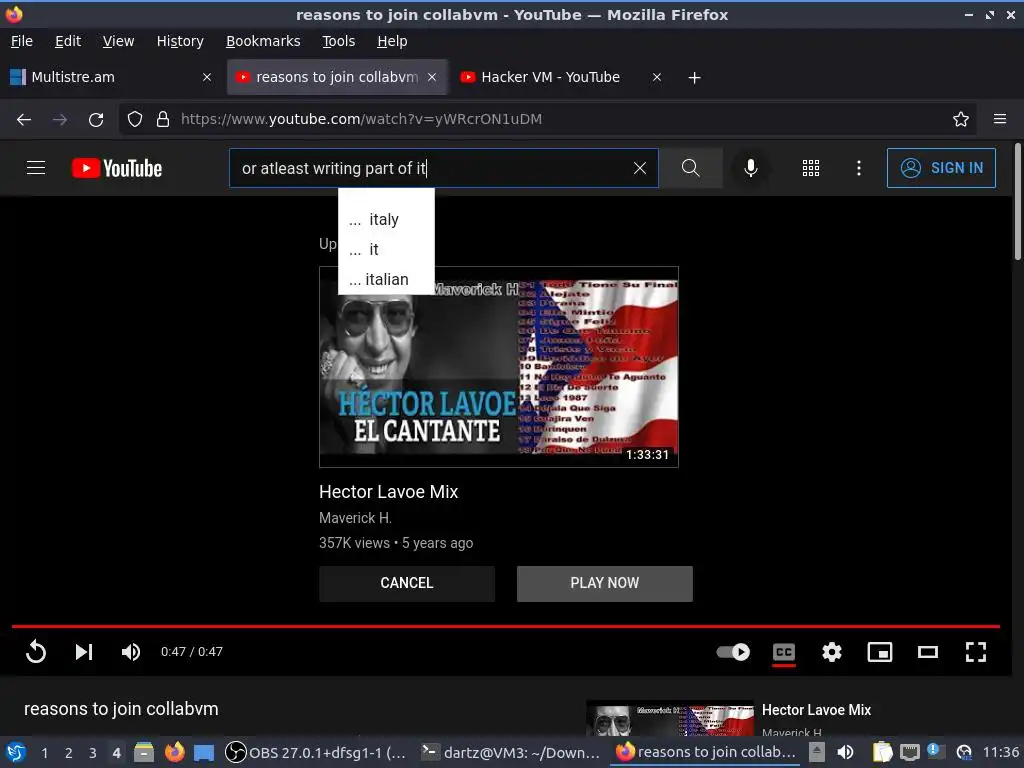Open the tray network monitor icon
1024x768 pixels.
point(910,752)
